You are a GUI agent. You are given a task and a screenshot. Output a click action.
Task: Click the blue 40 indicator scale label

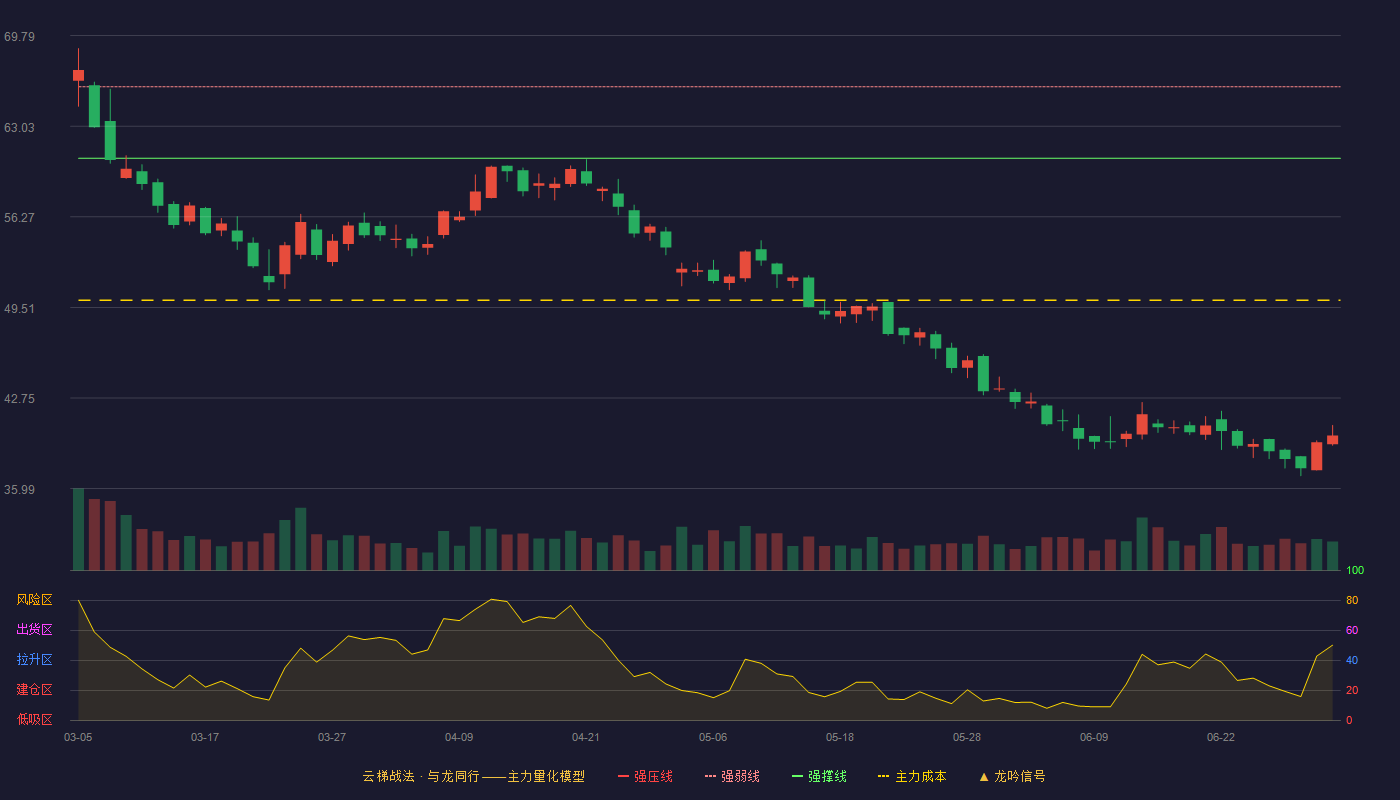(1352, 661)
